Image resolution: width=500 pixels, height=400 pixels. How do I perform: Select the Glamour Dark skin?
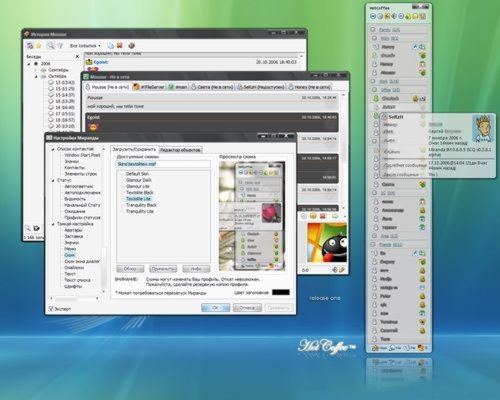[139, 180]
